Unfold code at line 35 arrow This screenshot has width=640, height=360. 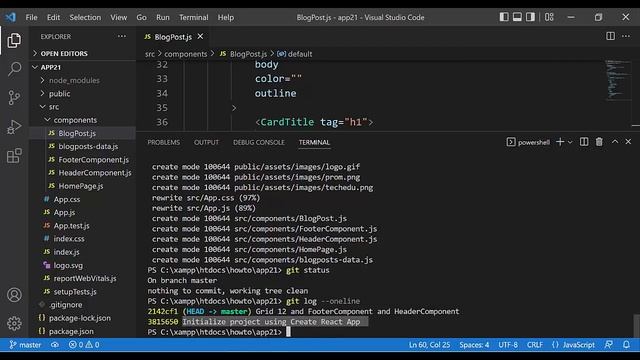[234, 108]
